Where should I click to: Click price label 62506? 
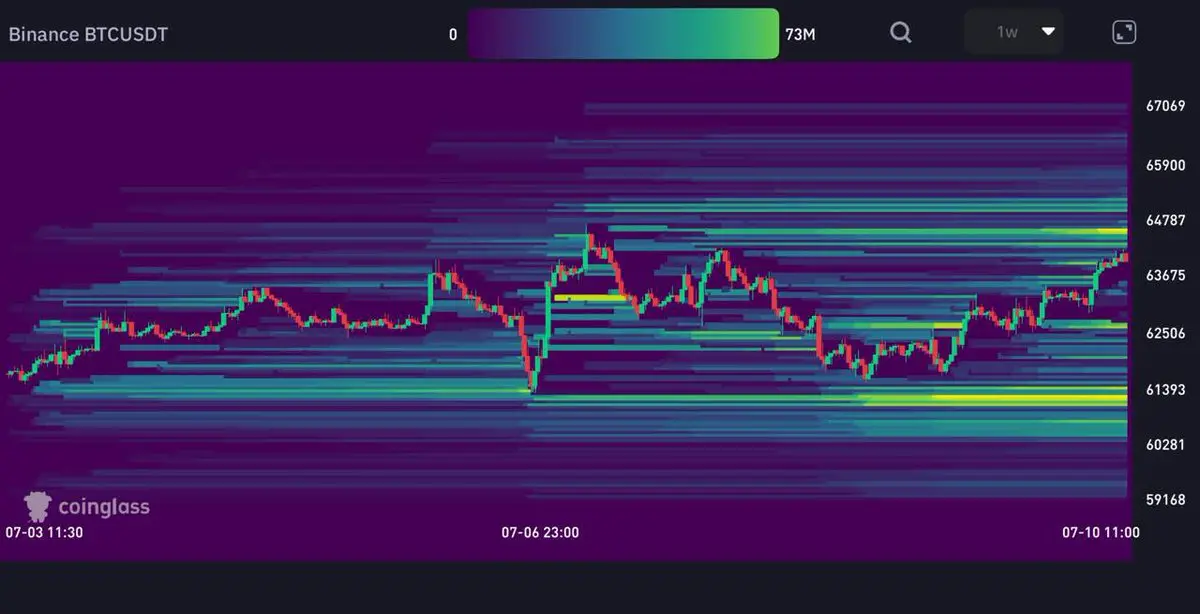point(1166,333)
